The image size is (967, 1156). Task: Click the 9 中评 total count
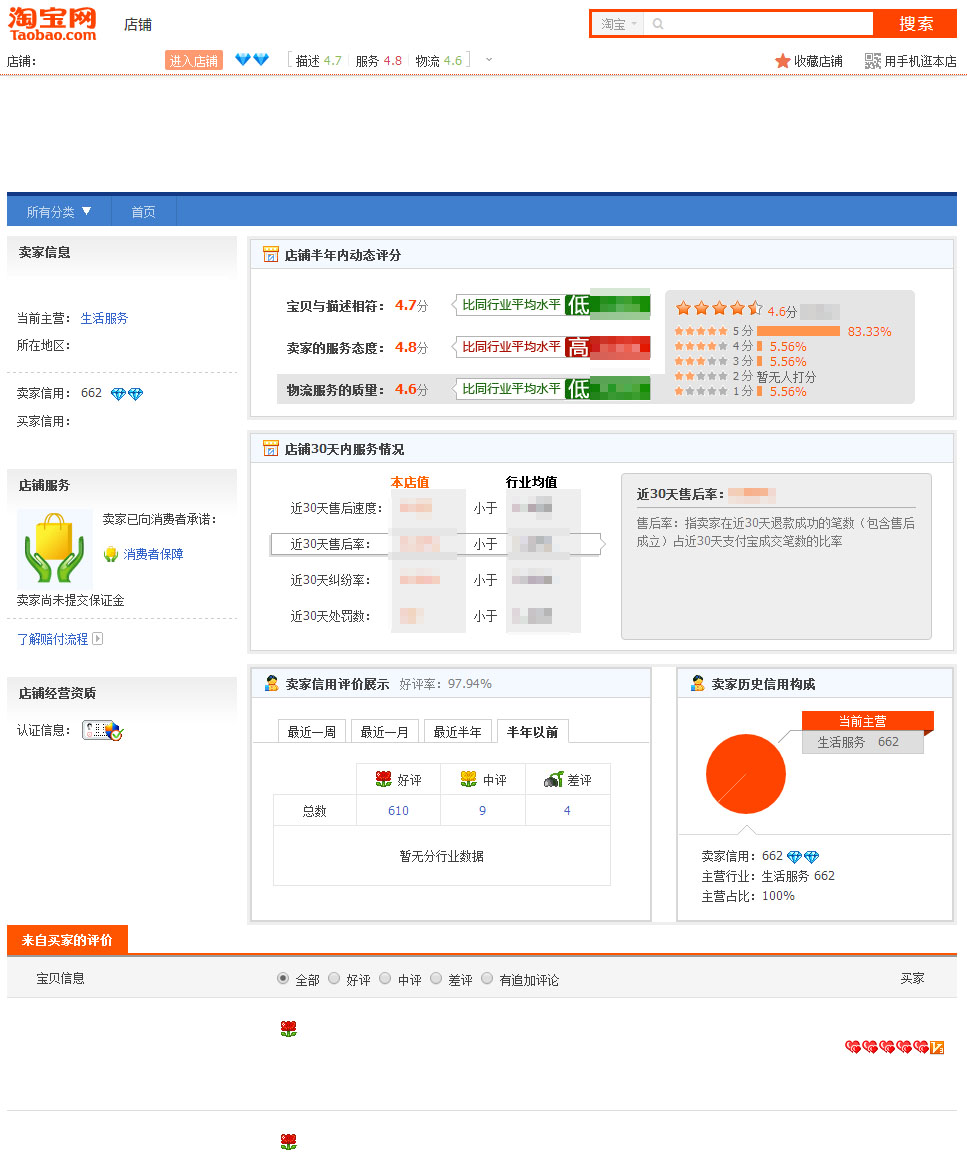pos(483,810)
